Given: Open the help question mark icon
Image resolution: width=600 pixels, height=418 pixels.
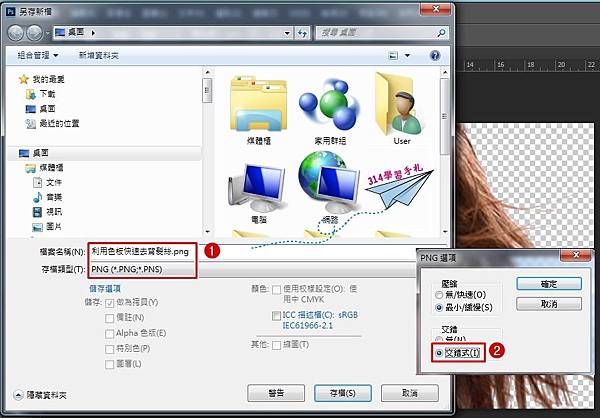Looking at the screenshot, I should coord(435,56).
